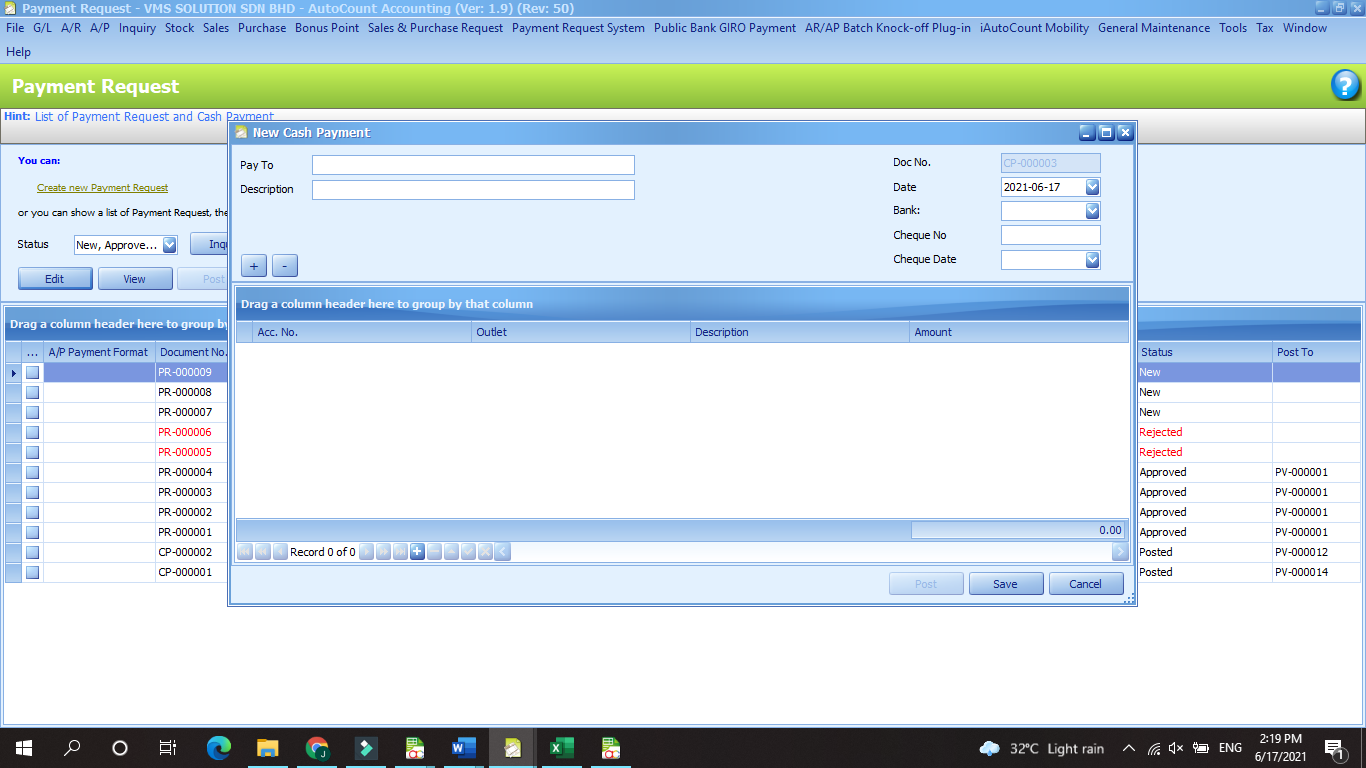Screen dimensions: 1366x768
Task: Open the General Maintenance menu
Action: (x=1153, y=28)
